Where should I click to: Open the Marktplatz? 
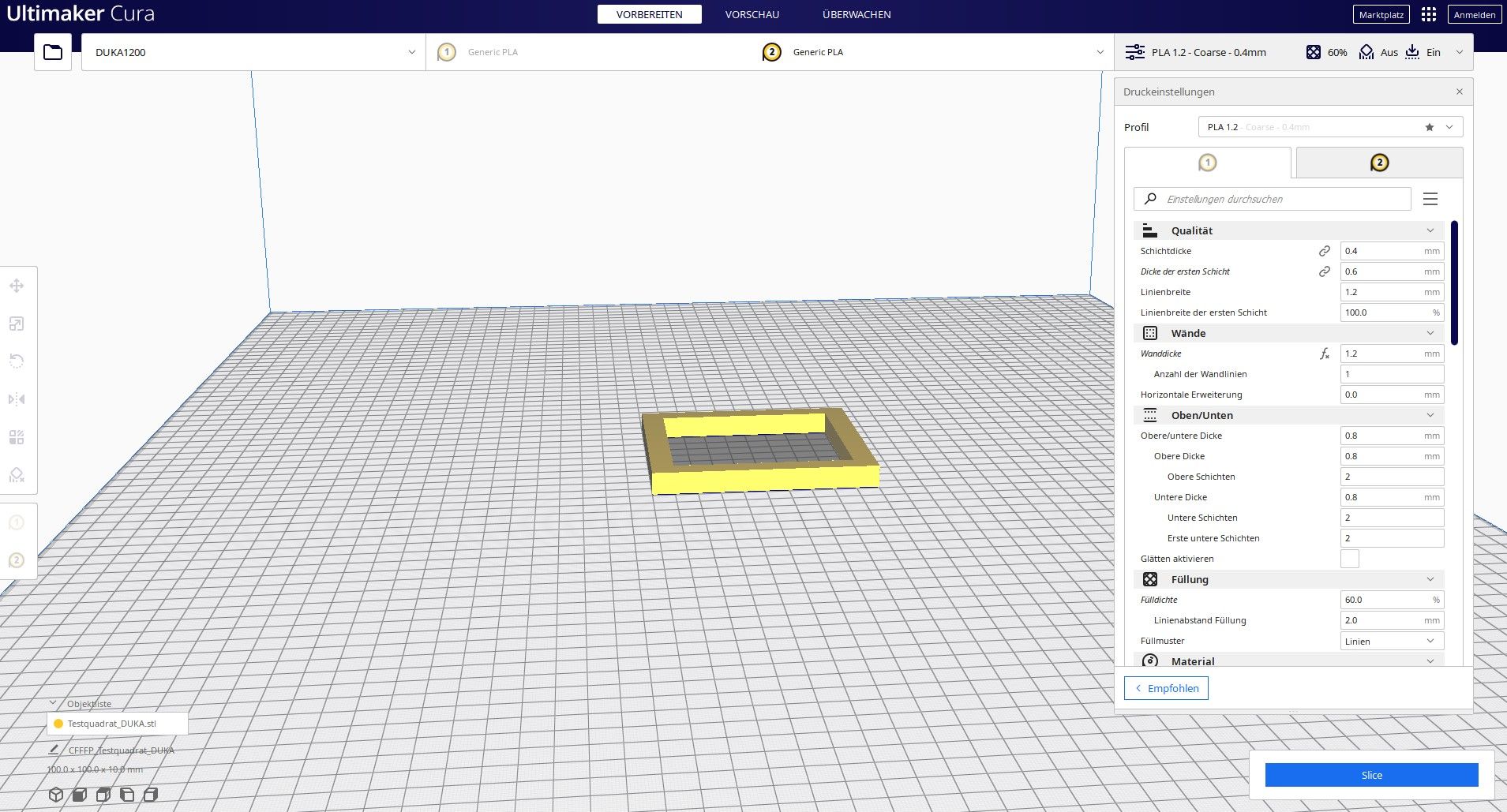[x=1381, y=14]
